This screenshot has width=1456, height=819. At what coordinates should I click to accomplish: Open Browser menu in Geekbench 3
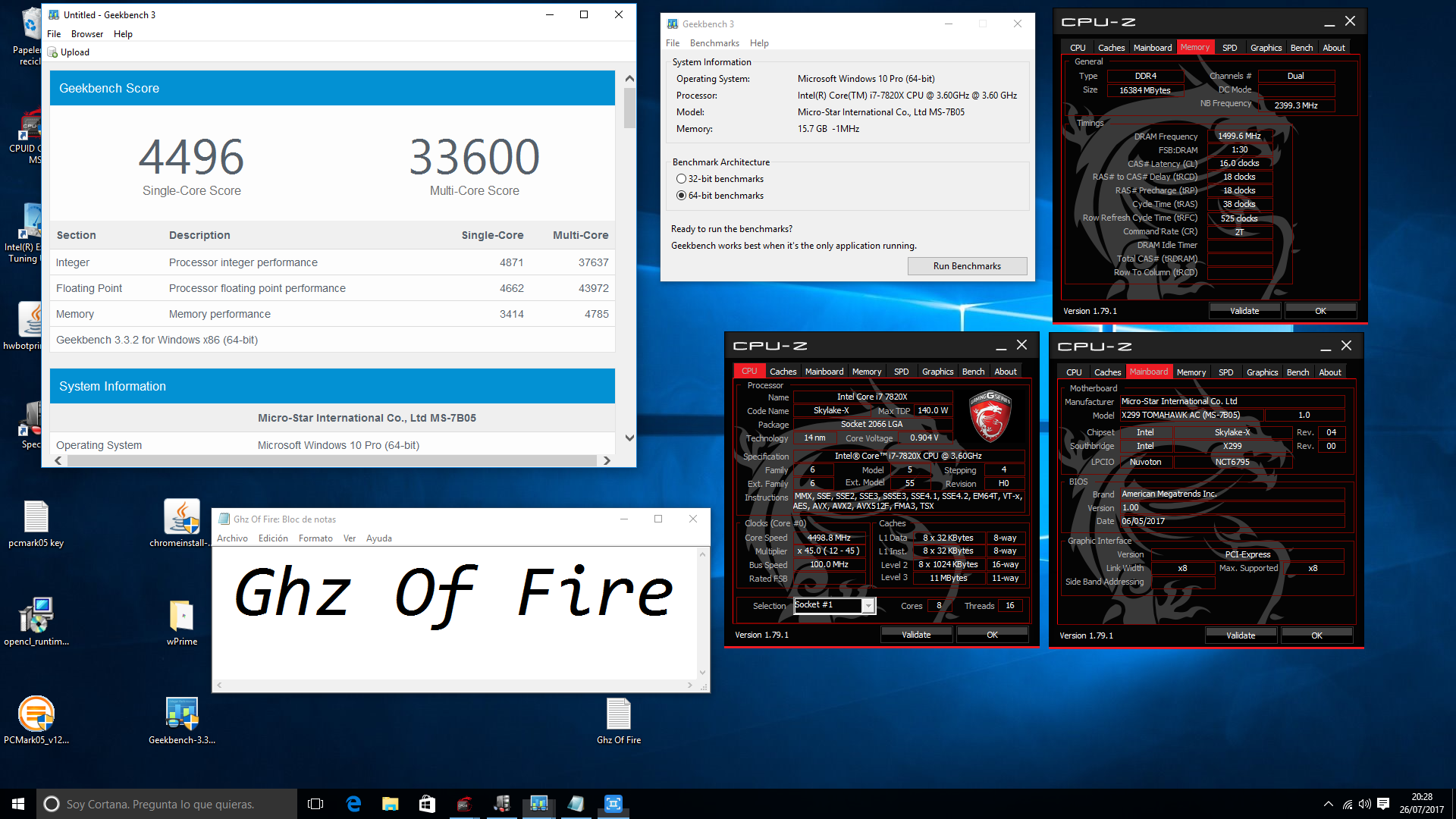tap(87, 34)
